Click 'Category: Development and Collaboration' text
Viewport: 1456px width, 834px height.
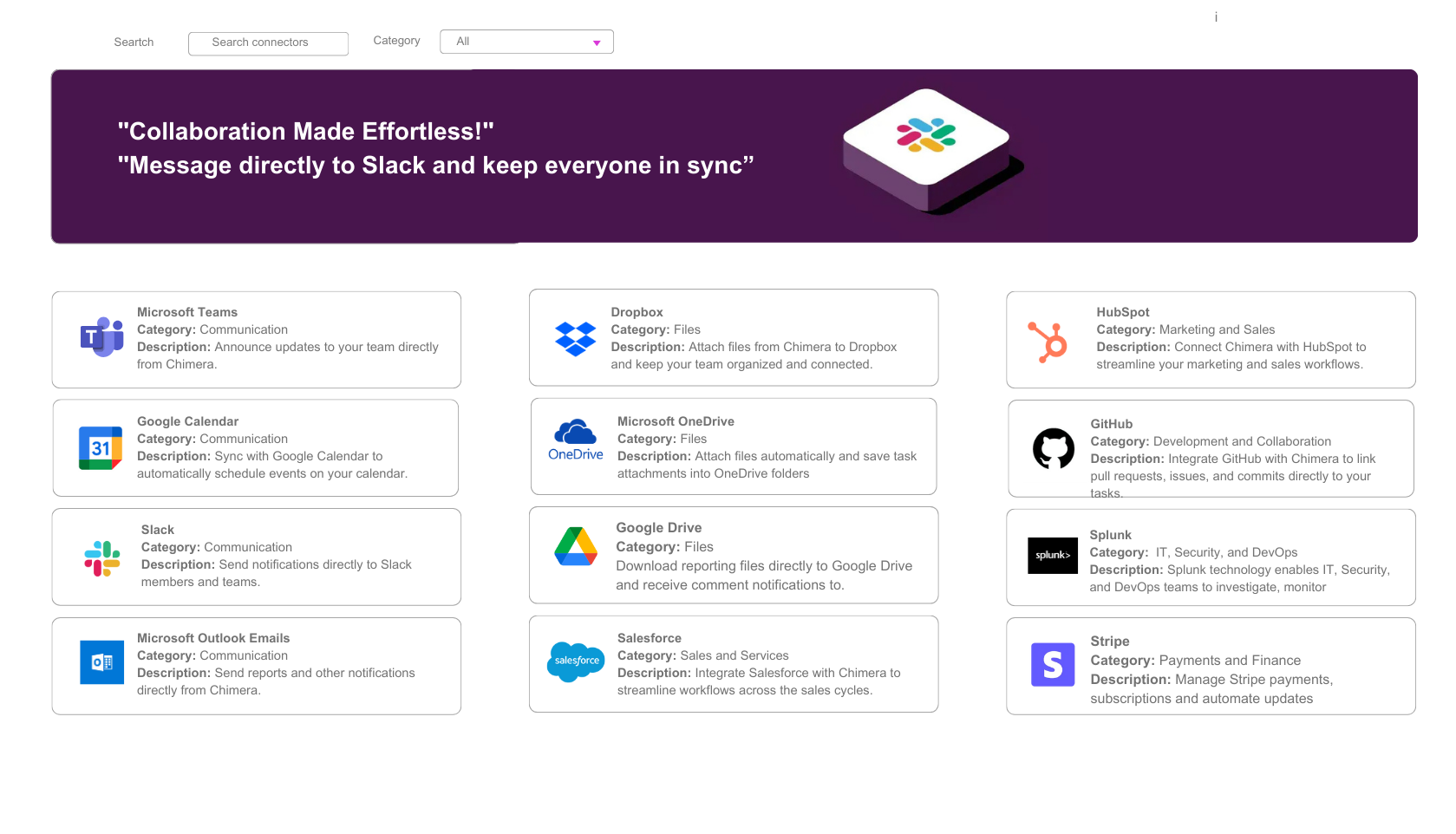(1211, 441)
